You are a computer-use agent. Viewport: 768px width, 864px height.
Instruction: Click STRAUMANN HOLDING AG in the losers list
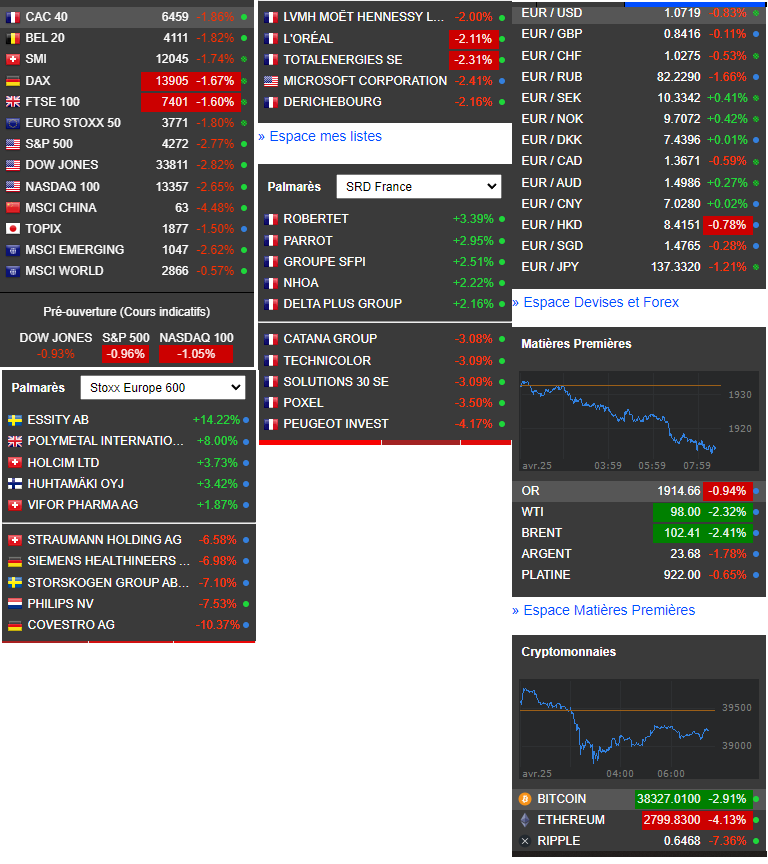tap(105, 540)
